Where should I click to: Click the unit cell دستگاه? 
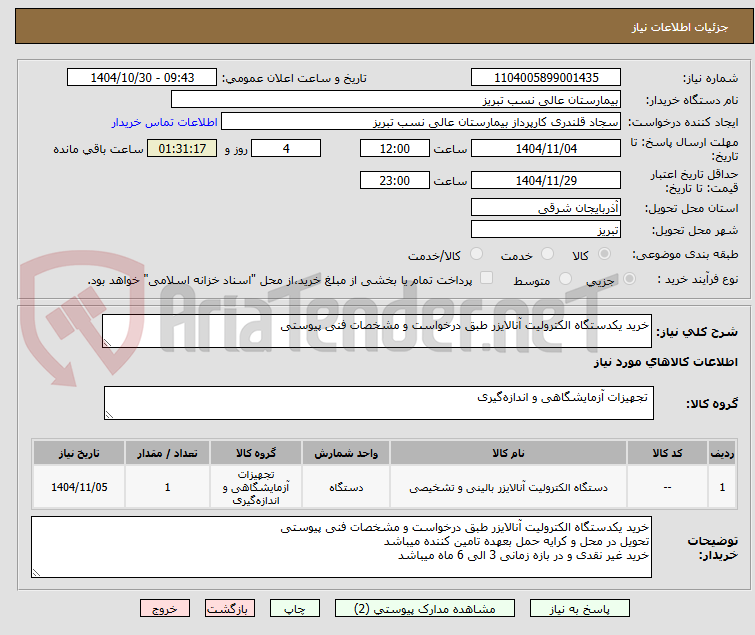coord(346,487)
